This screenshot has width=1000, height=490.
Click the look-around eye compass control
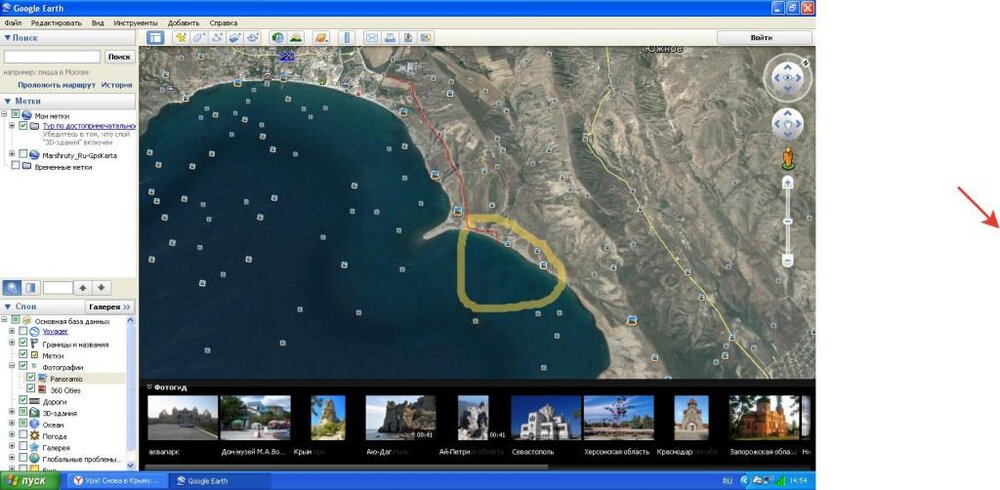pos(788,78)
